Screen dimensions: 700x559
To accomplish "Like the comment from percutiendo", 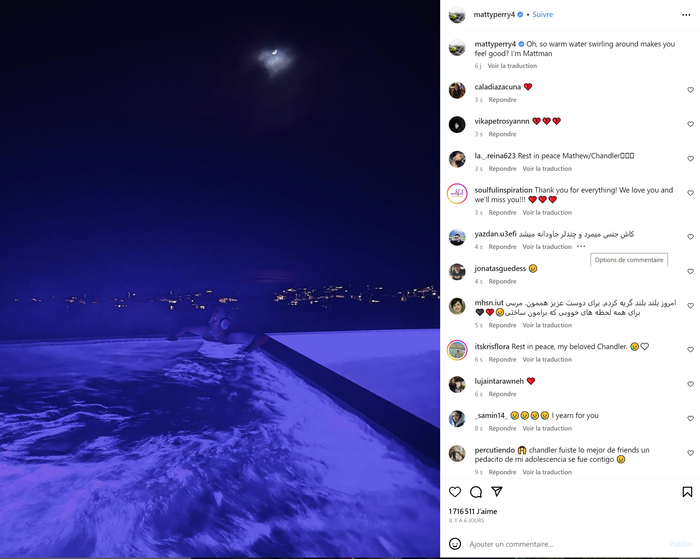I will click(690, 453).
